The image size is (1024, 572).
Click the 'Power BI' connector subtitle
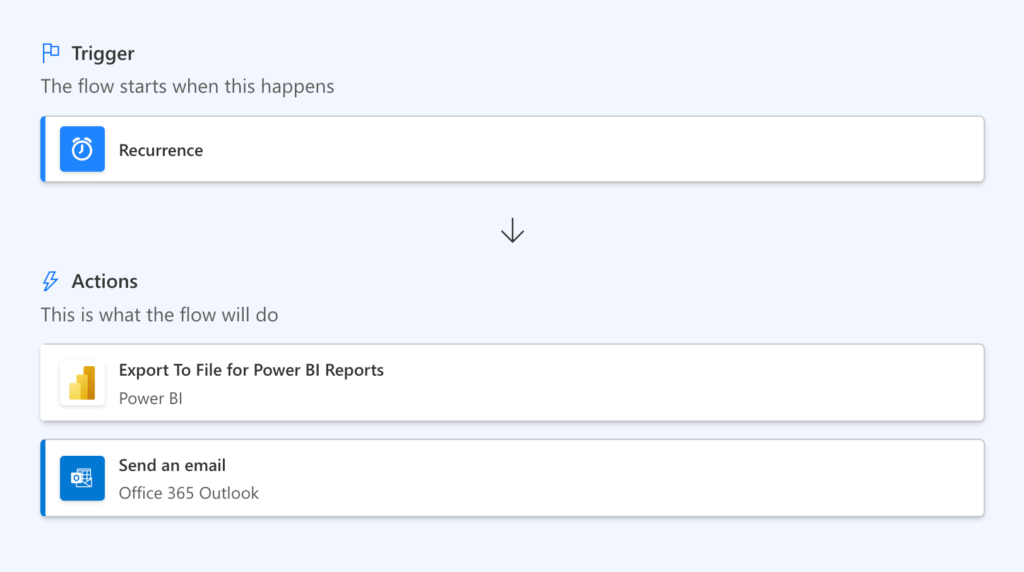click(150, 398)
